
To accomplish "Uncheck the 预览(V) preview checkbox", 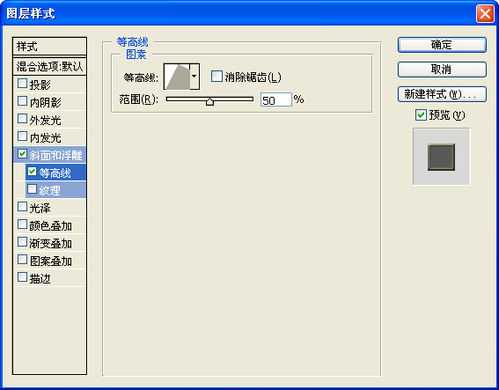I will point(421,115).
